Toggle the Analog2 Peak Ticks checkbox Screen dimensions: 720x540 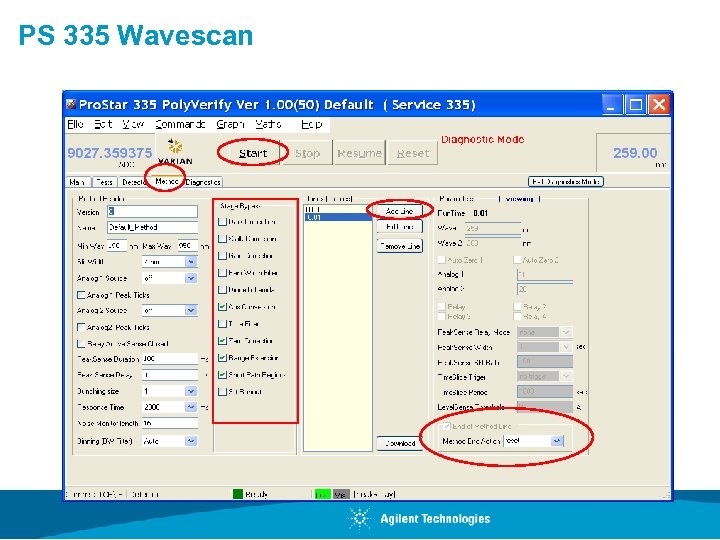(81, 327)
